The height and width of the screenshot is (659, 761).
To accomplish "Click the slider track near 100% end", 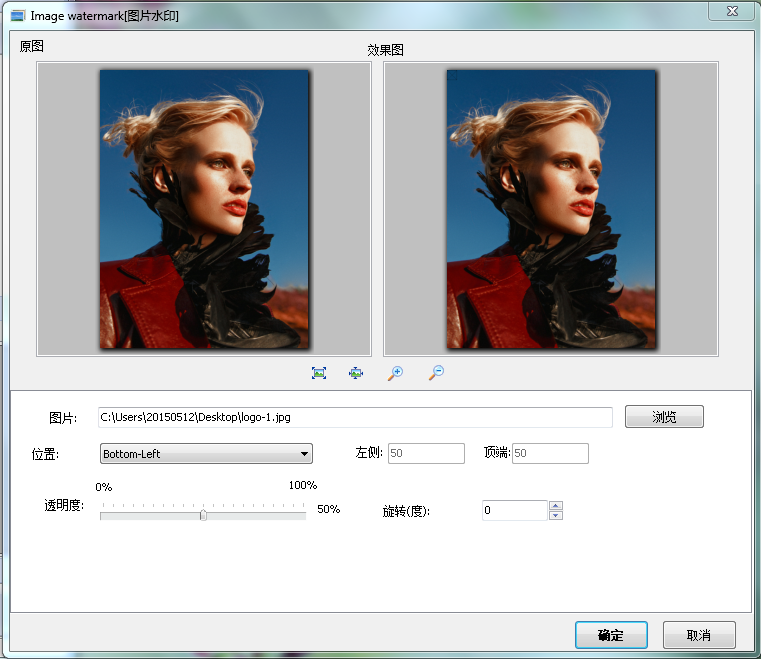I will pyautogui.click(x=300, y=515).
